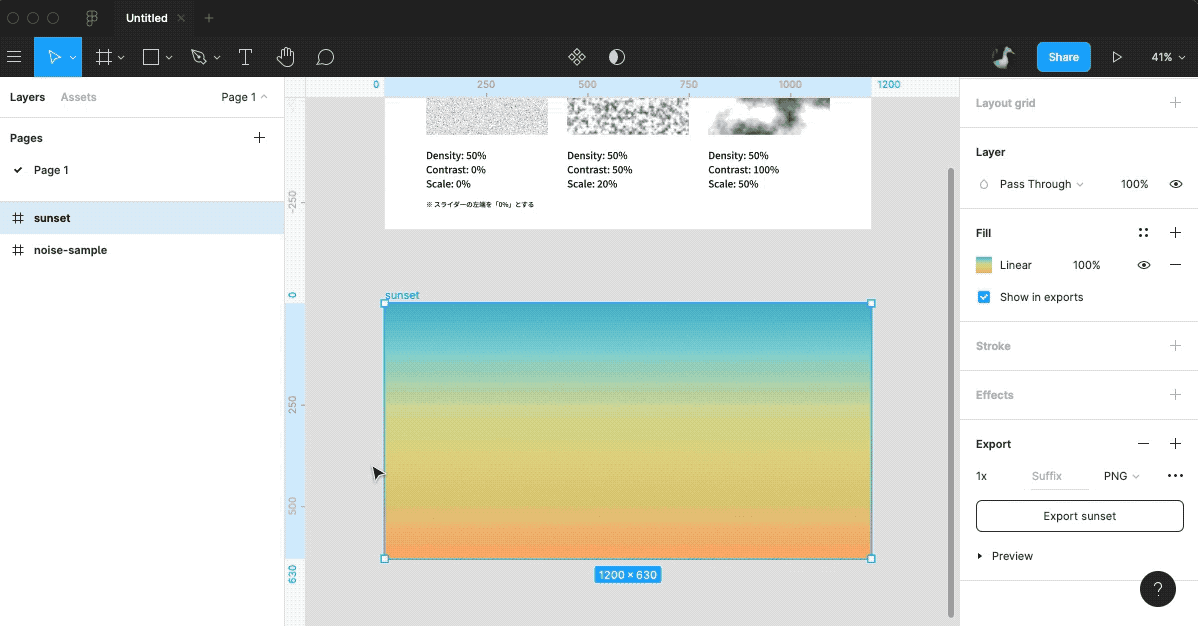The width and height of the screenshot is (1198, 626).
Task: Click the Present play icon
Action: (1117, 57)
